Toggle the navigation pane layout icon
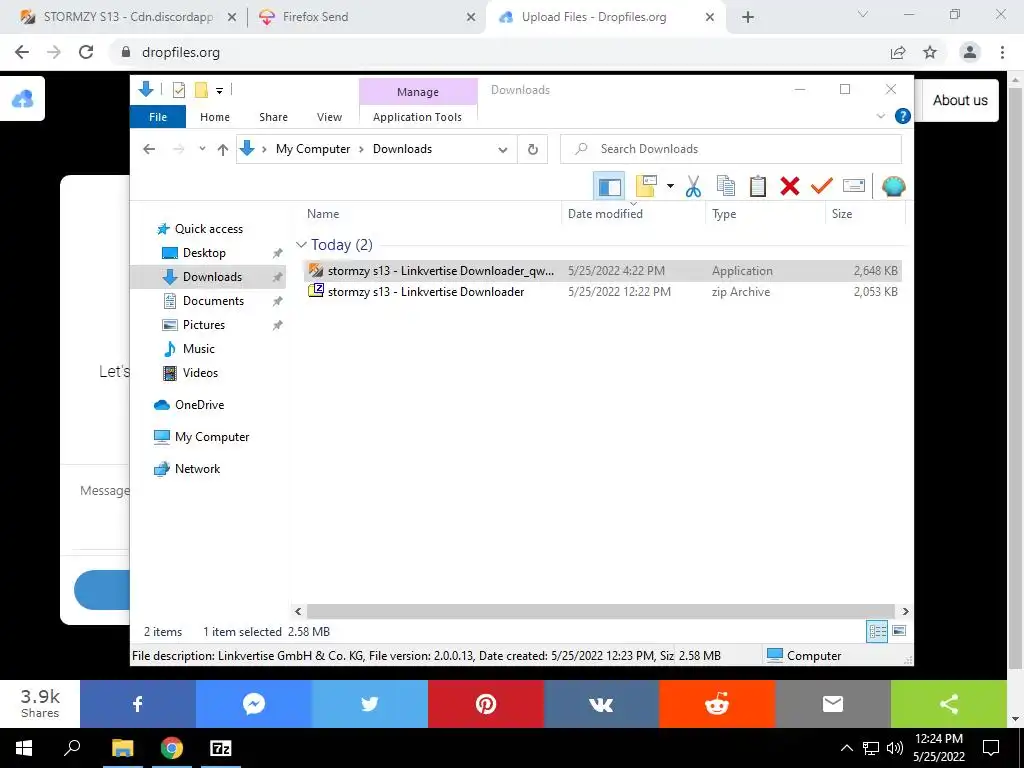This screenshot has width=1024, height=768. 609,186
